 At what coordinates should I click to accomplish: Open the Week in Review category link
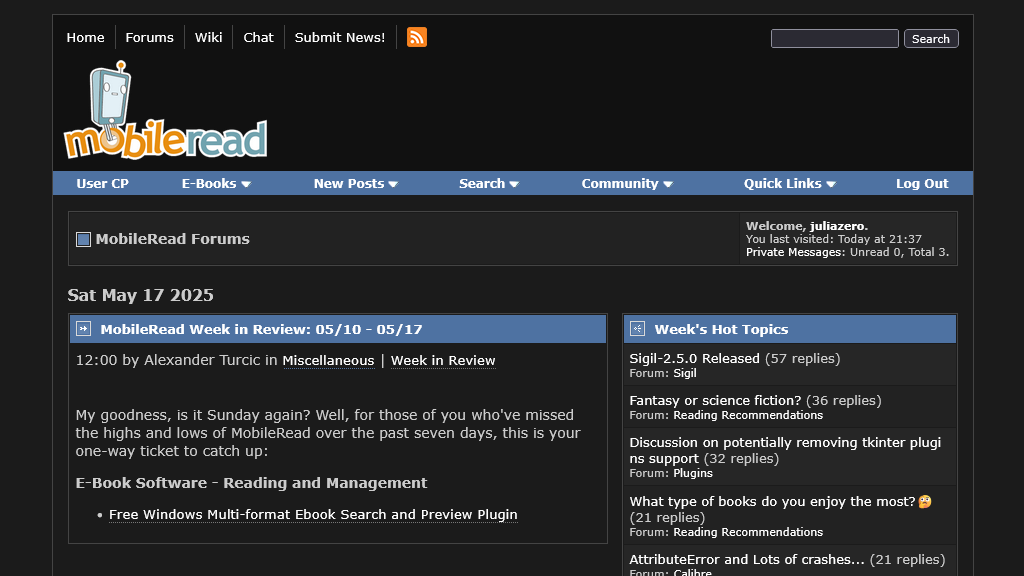tap(443, 360)
